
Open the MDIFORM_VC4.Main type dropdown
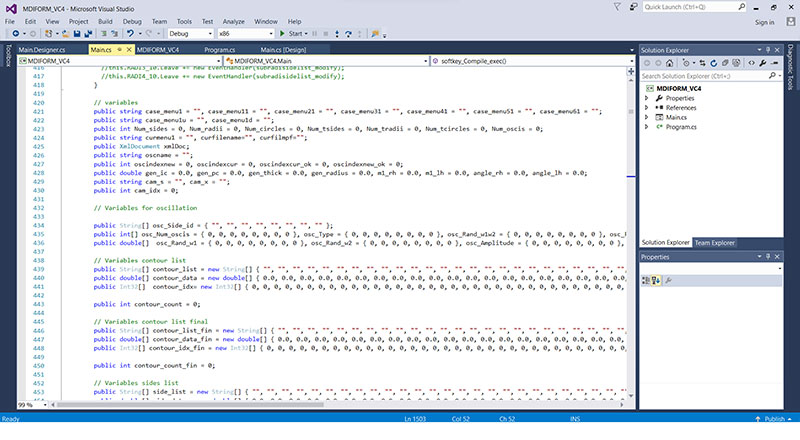pos(327,61)
